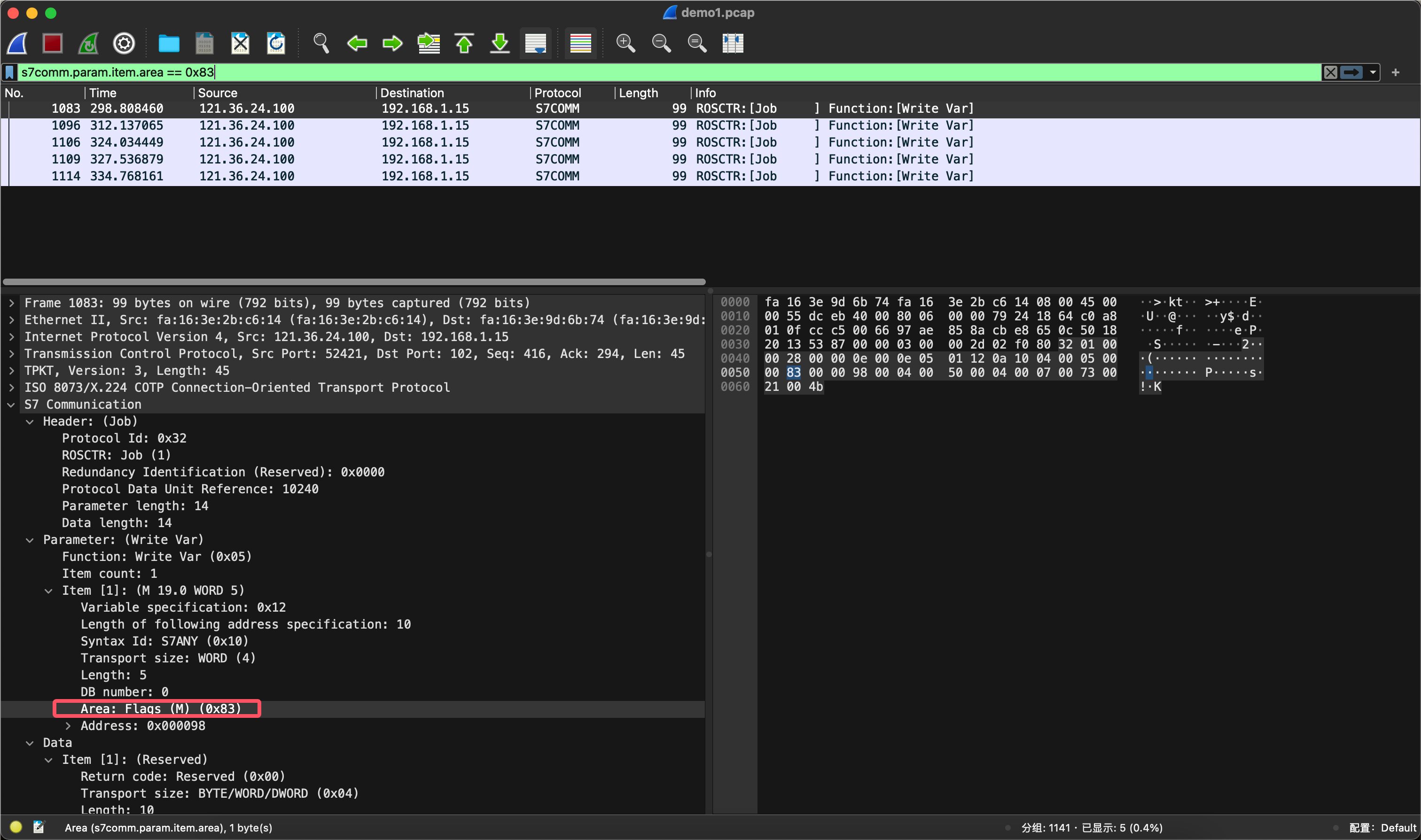Open expert info yellow circle icon
1421x840 pixels.
click(16, 827)
